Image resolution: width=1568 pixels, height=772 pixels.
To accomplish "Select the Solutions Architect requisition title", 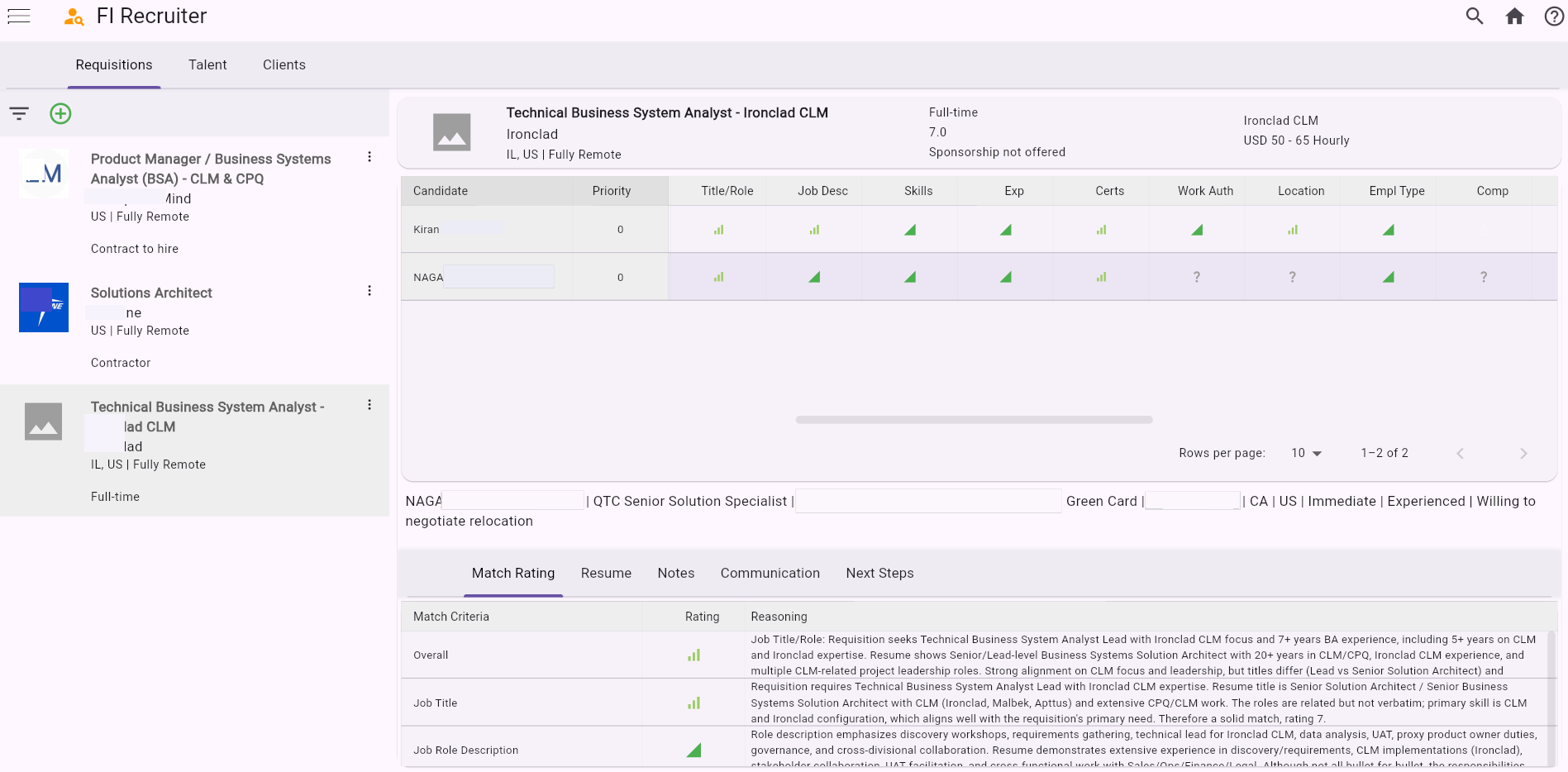I will pyautogui.click(x=151, y=293).
